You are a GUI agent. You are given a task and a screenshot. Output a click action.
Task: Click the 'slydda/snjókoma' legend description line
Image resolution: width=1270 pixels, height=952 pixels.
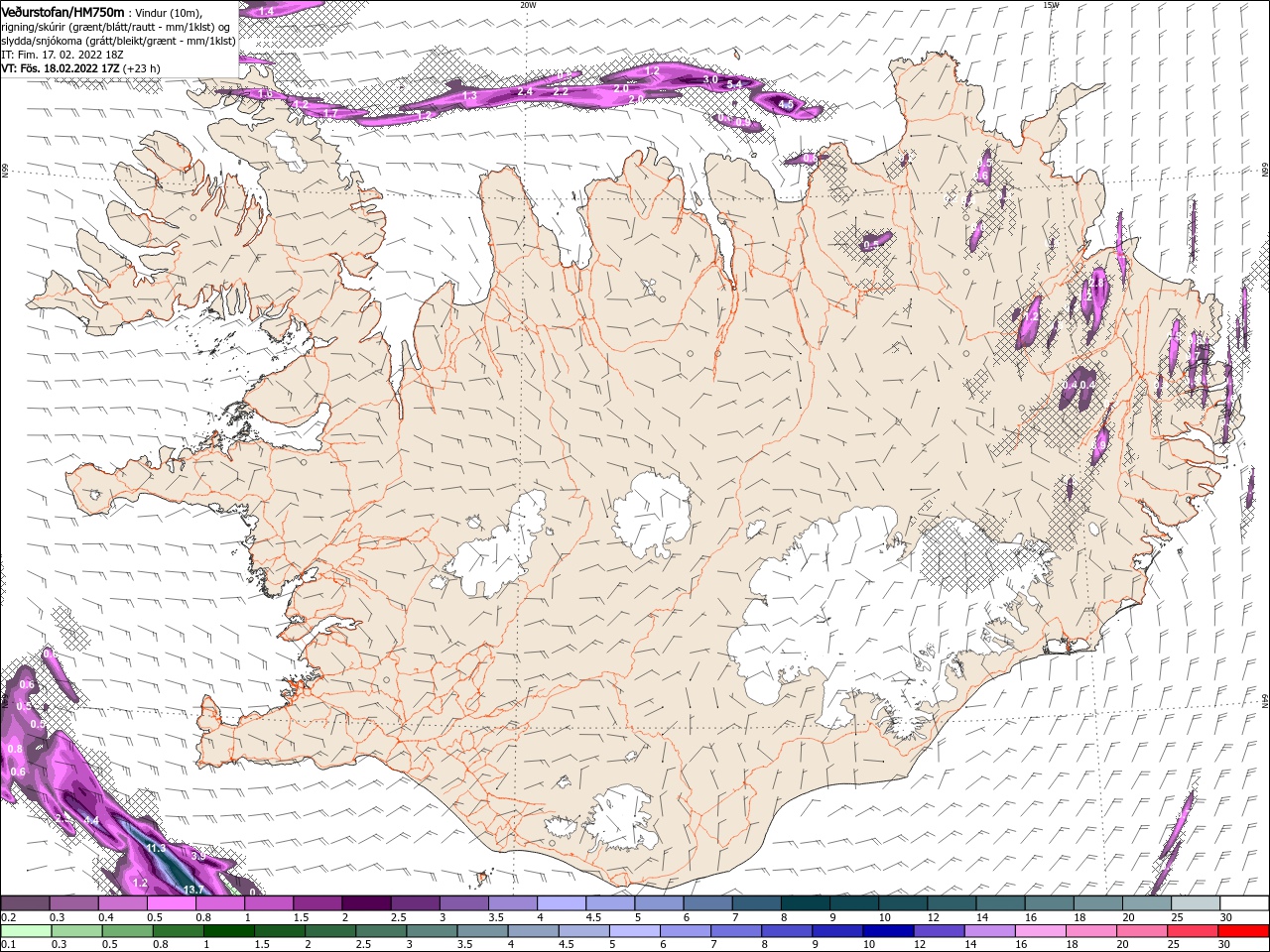click(118, 41)
